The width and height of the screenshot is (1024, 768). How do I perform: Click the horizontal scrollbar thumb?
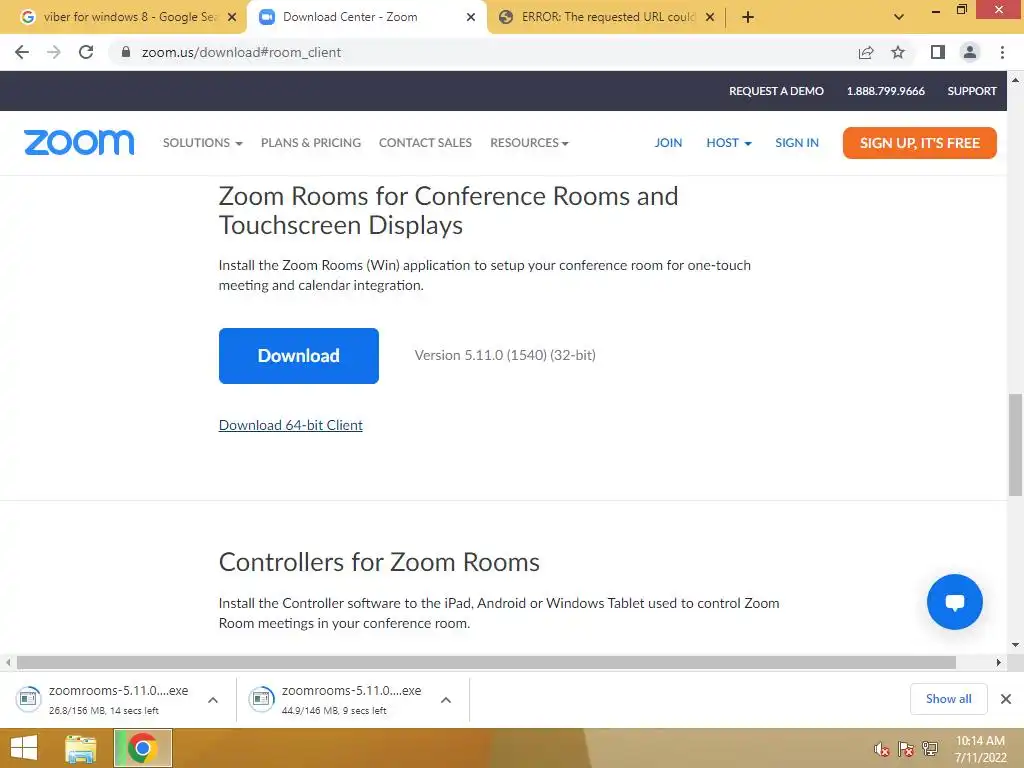pyautogui.click(x=486, y=662)
